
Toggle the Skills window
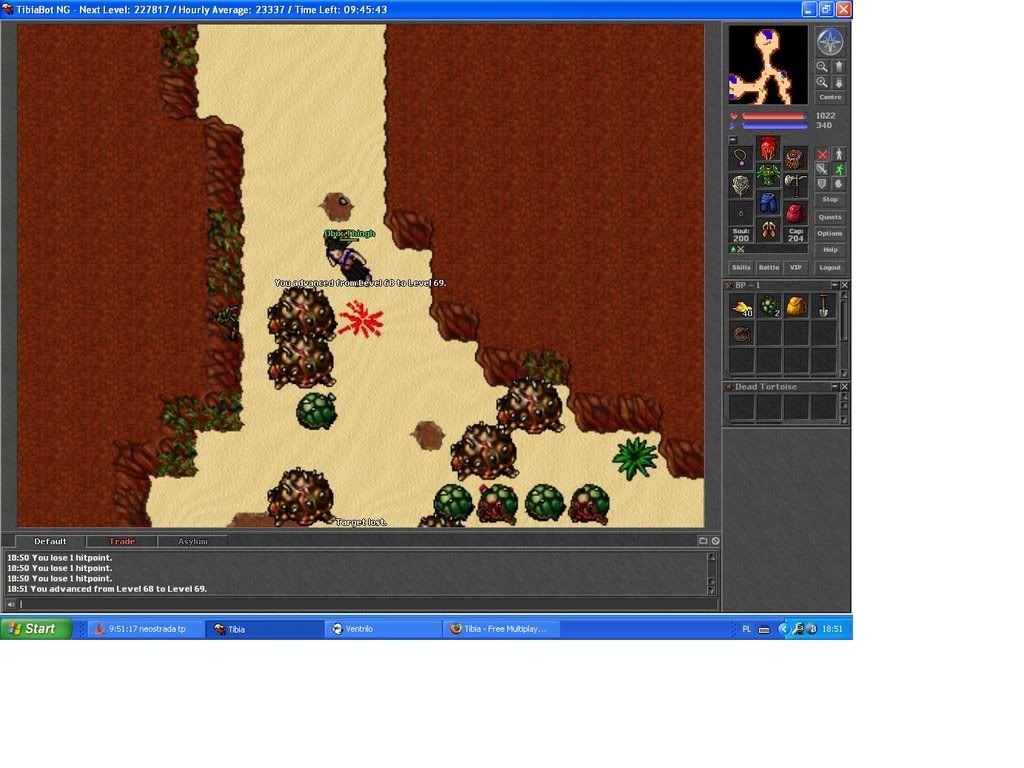741,267
